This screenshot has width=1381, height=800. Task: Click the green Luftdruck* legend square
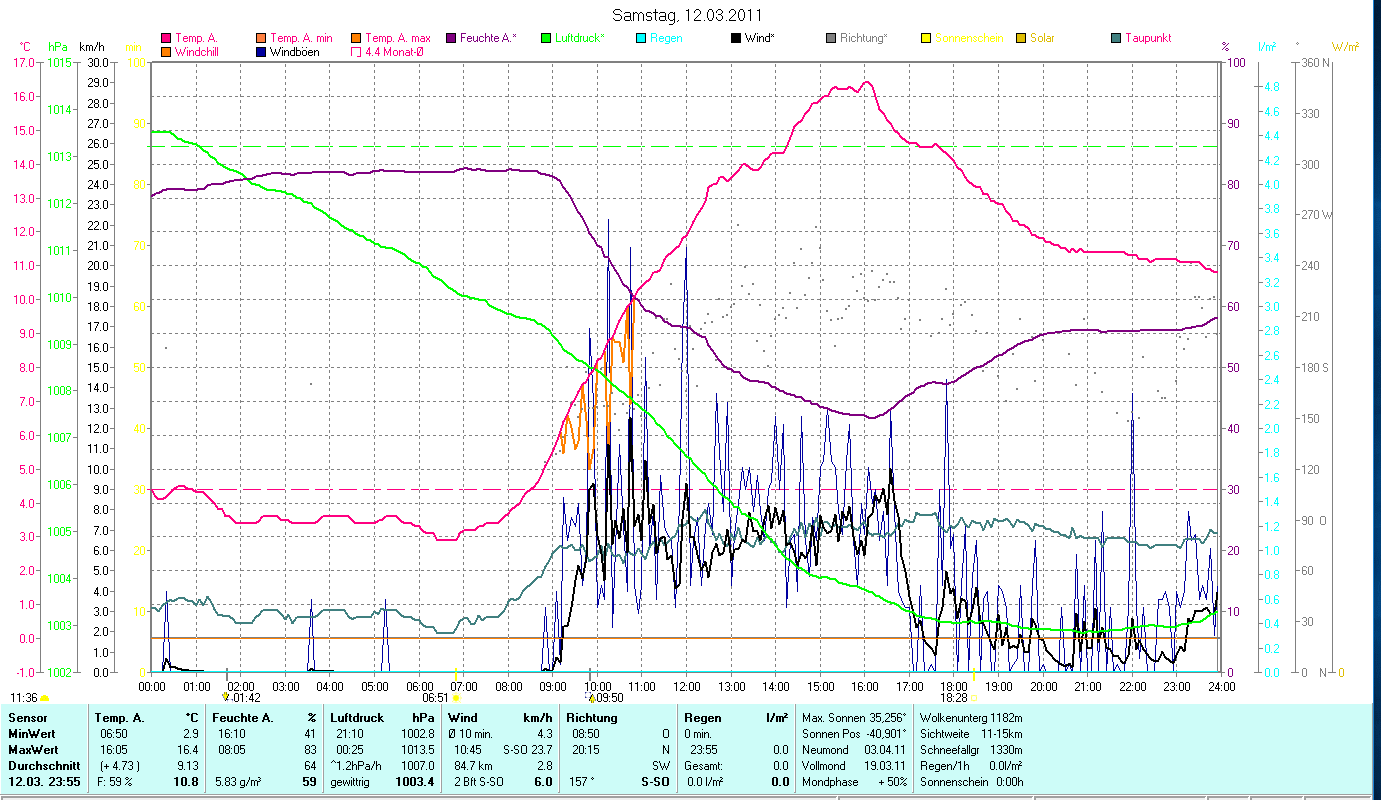[x=546, y=38]
